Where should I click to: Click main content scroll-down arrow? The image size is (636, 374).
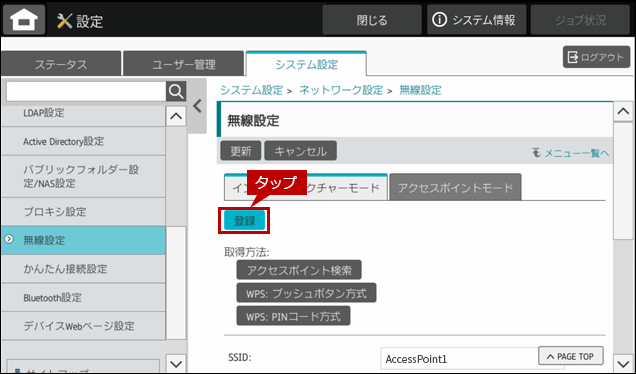[623, 363]
